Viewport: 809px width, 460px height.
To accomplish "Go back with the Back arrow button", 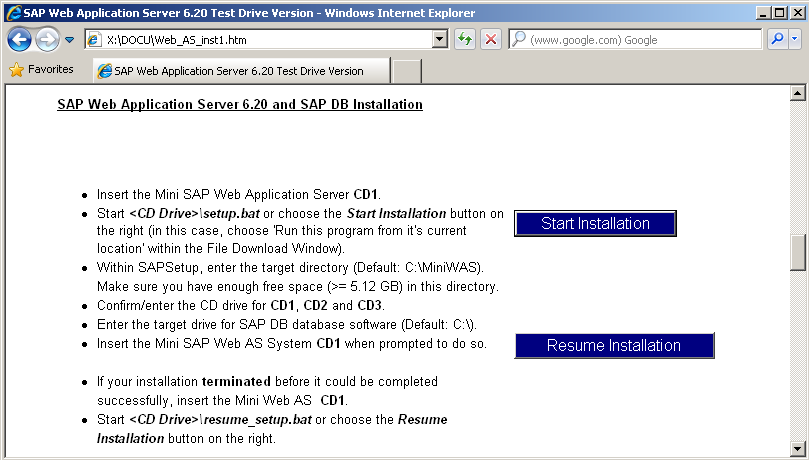I will (20, 40).
